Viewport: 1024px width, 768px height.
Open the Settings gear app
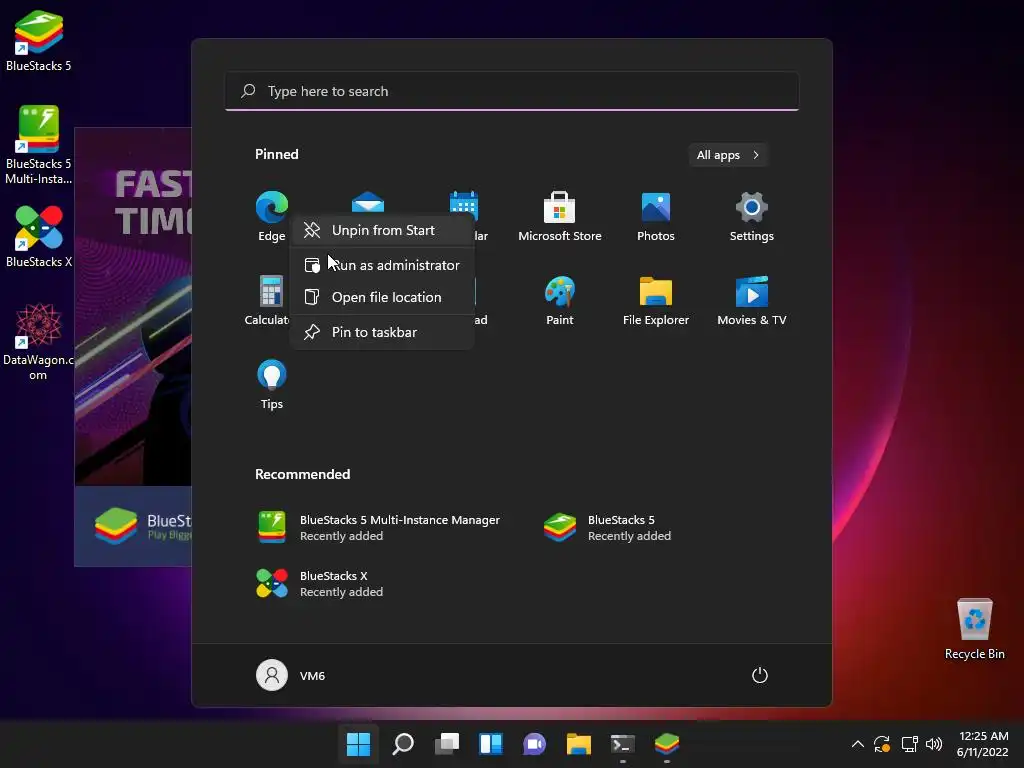pos(752,216)
